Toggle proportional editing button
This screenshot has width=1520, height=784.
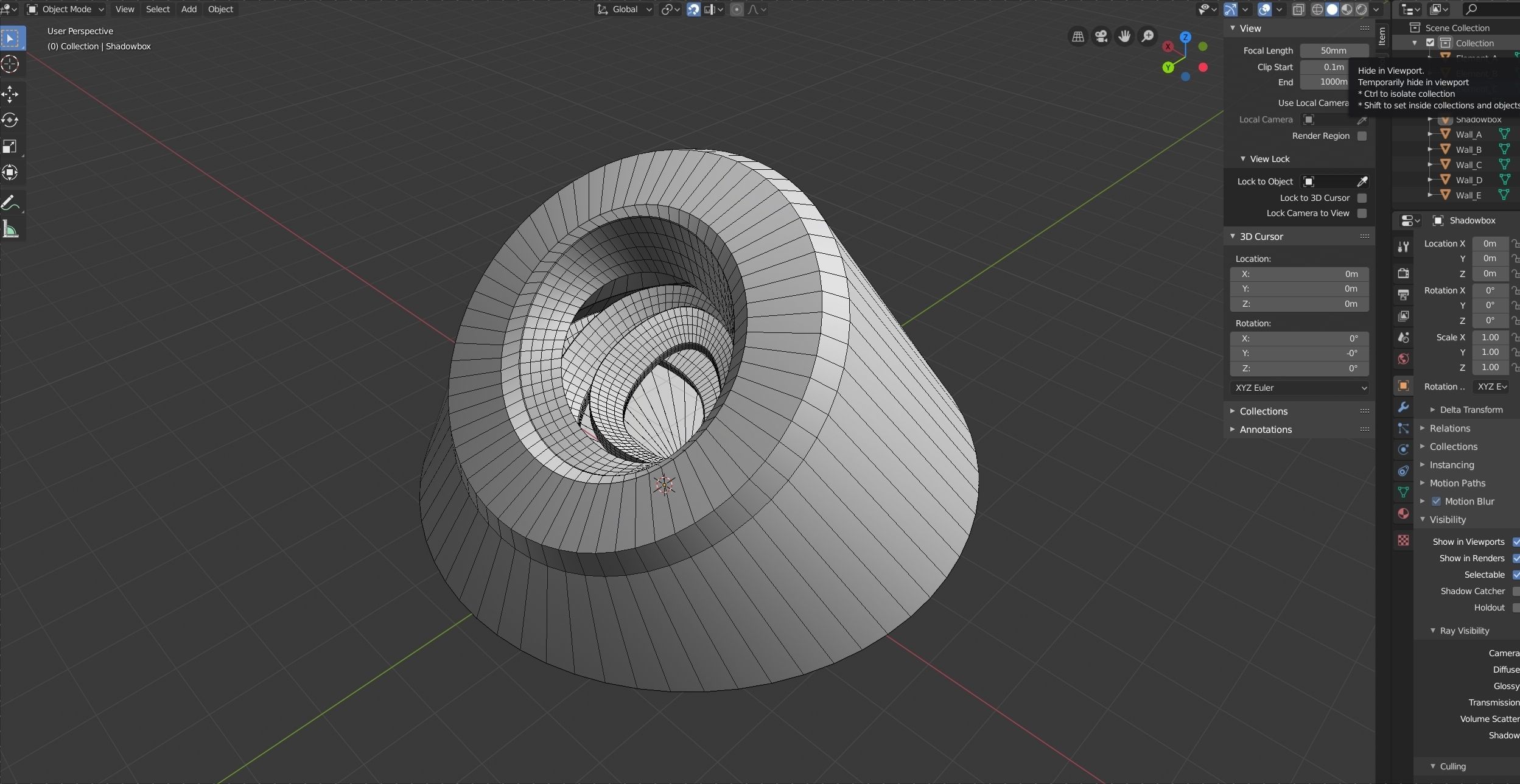coord(737,9)
